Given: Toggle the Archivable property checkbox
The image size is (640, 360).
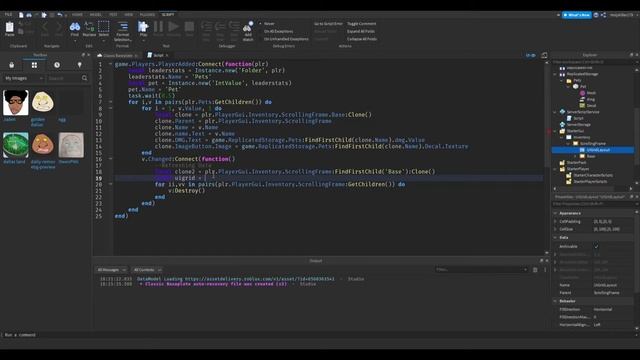Looking at the screenshot, I should coord(596,247).
